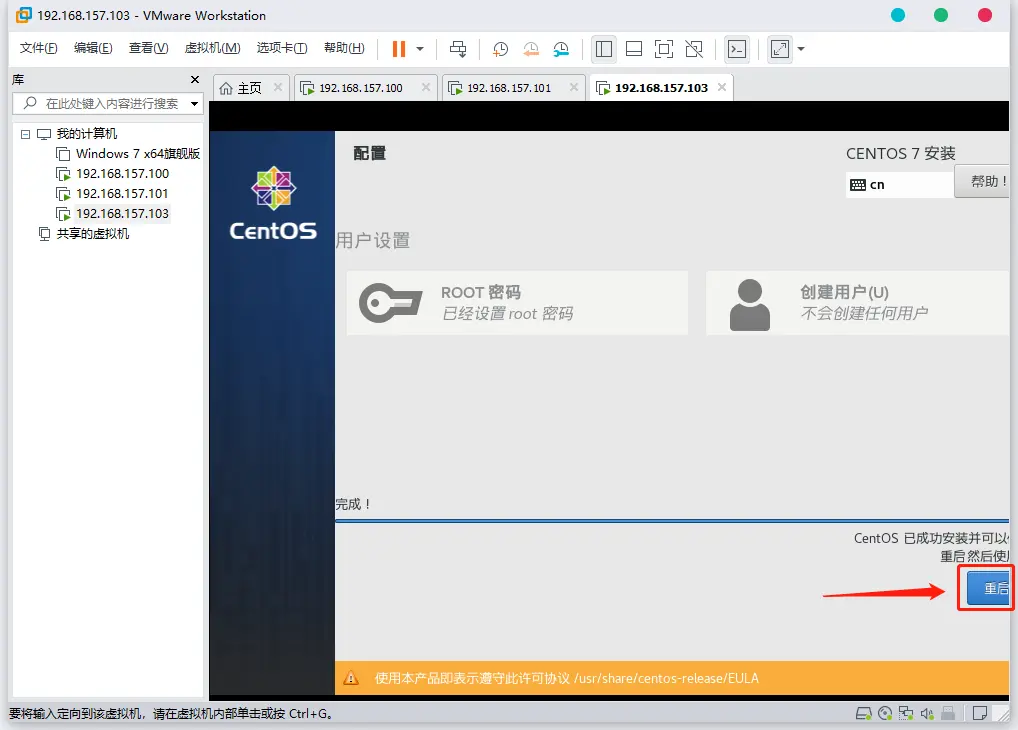
Task: Close the 库 library panel
Action: (195, 79)
